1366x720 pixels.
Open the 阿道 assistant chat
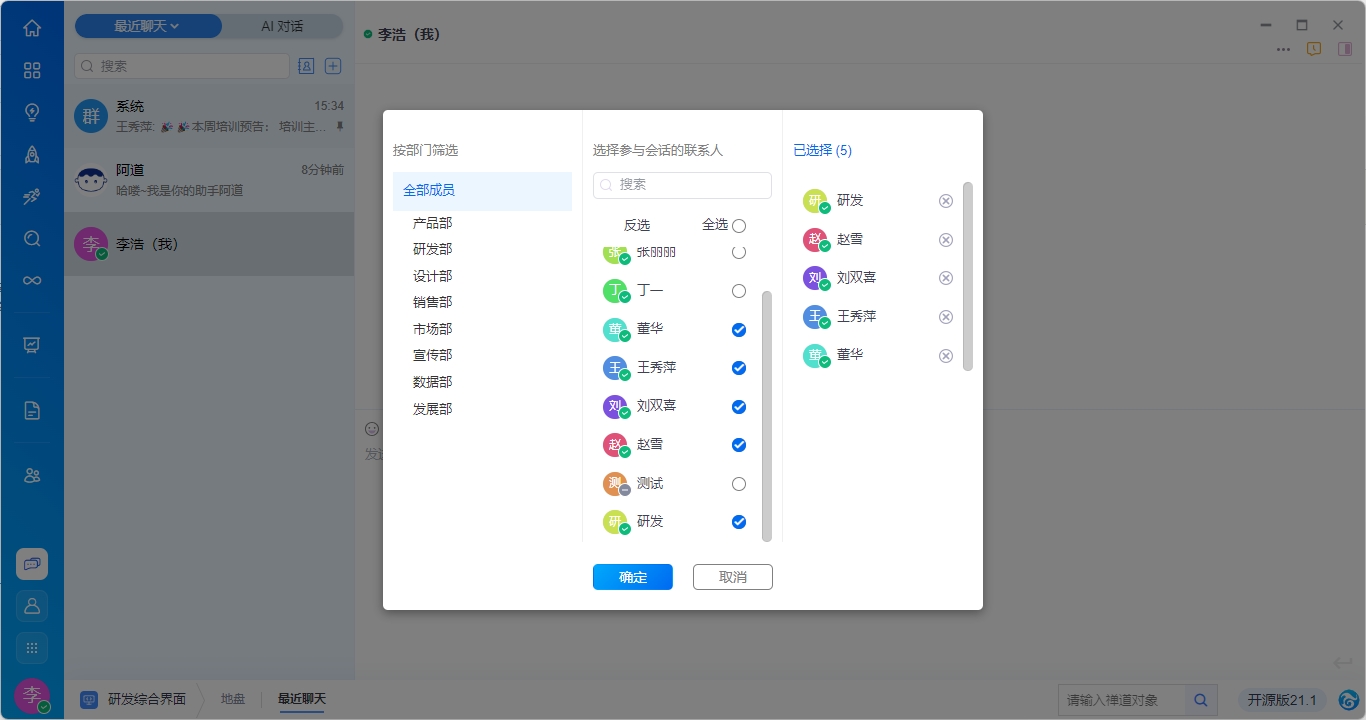click(x=209, y=180)
